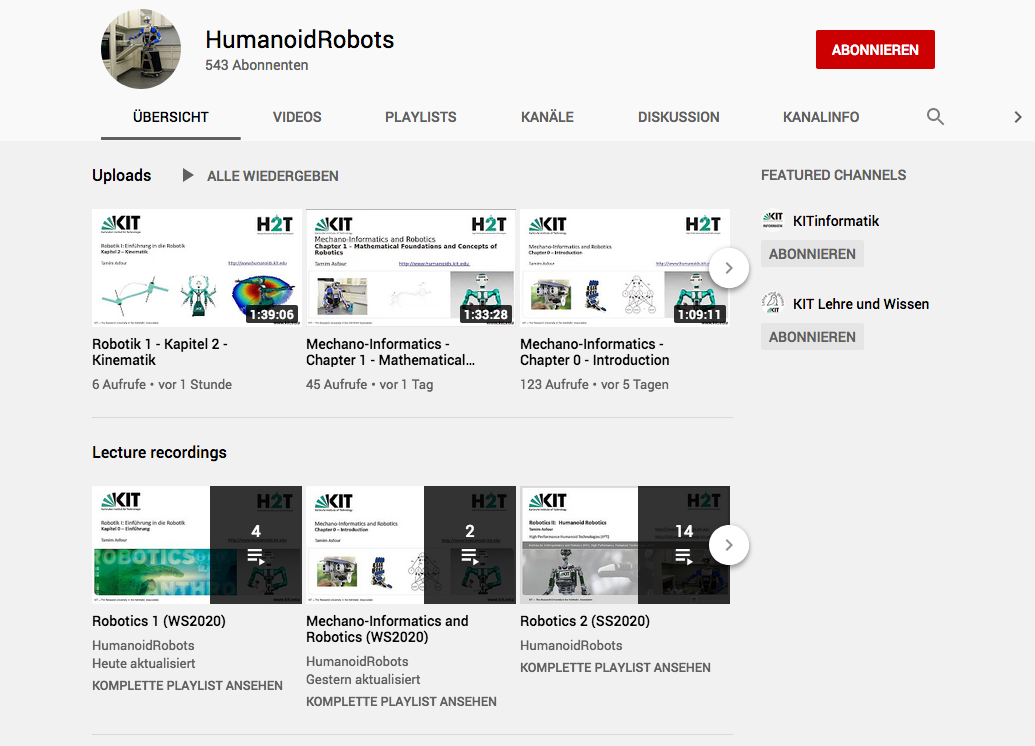Click the 543 Abonnenten subscriber count
Viewport: 1035px width, 746px height.
click(257, 65)
